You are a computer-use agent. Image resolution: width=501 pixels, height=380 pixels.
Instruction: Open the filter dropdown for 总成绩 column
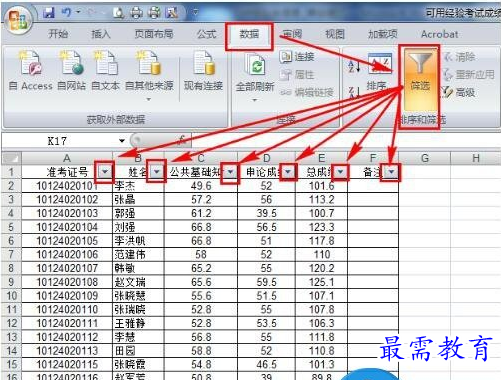[x=340, y=172]
